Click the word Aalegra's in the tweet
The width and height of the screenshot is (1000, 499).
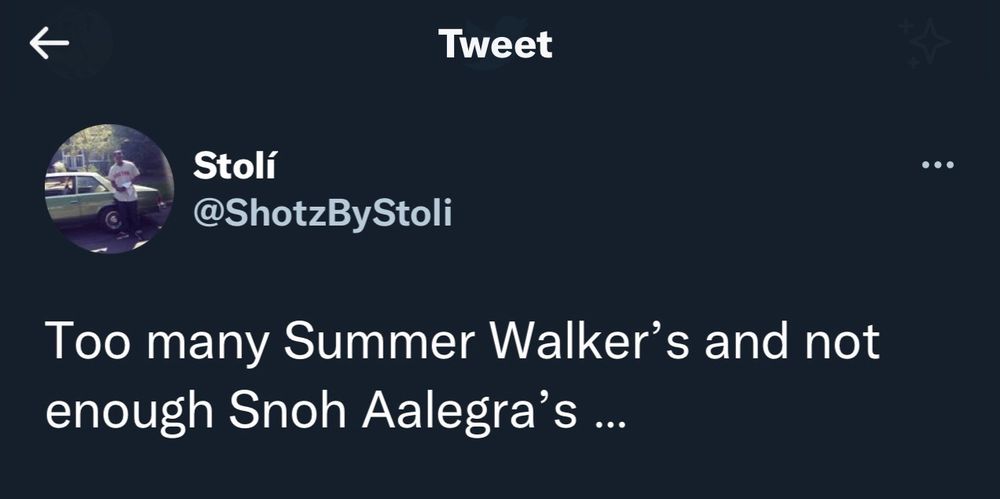tap(469, 414)
